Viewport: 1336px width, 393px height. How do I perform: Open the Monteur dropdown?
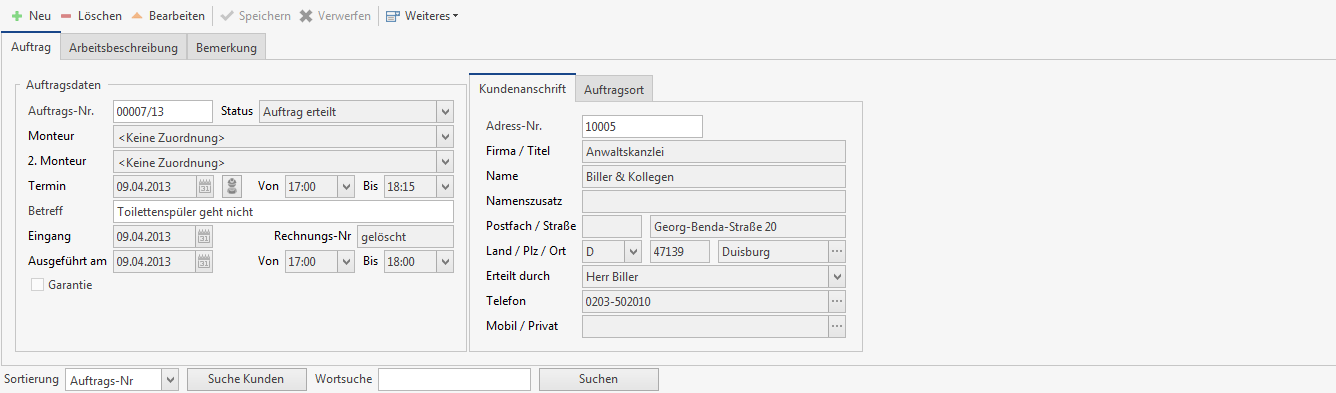(x=445, y=136)
